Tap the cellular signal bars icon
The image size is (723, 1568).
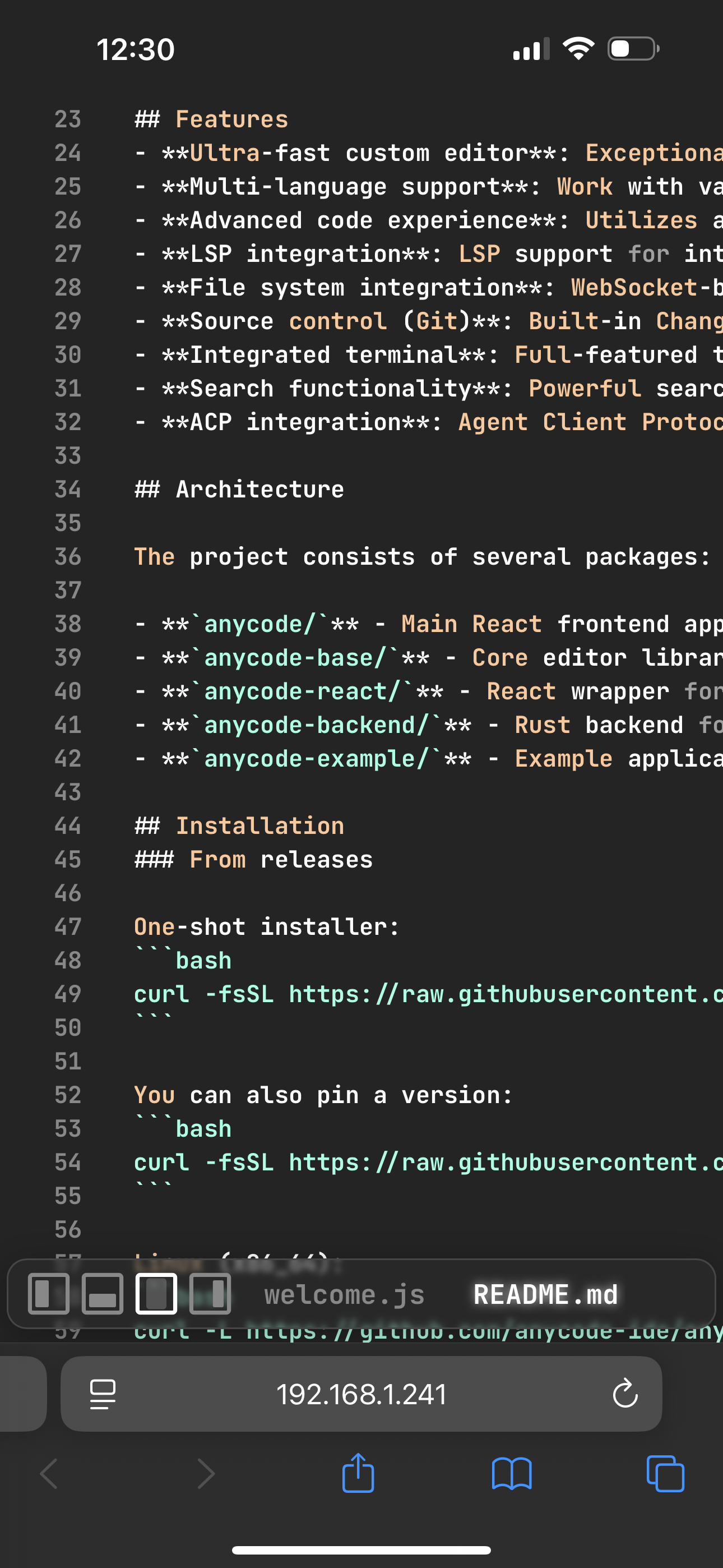click(x=531, y=49)
